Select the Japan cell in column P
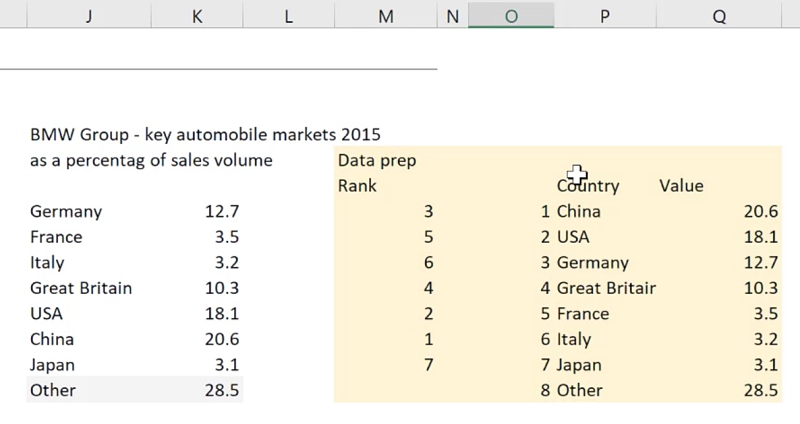Screen dimensions: 800x424 [580, 365]
